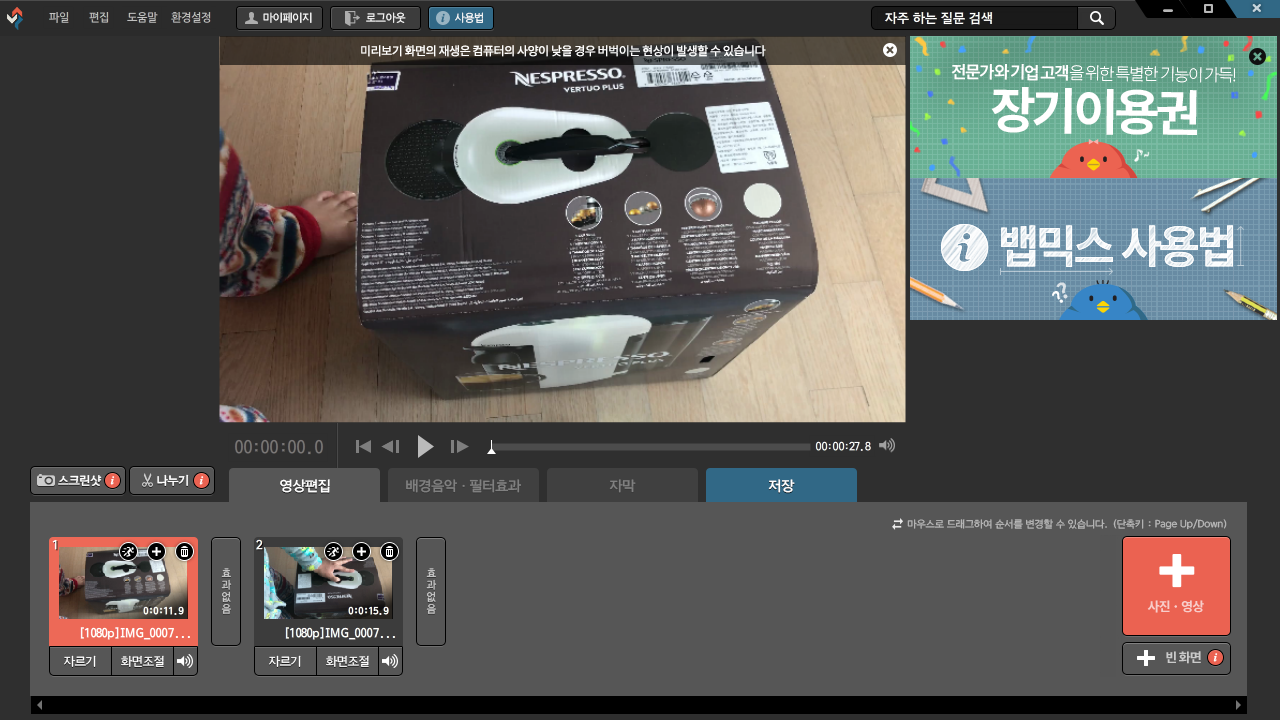Open 편집 menu
Screen dimensions: 1280x720
(x=99, y=17)
